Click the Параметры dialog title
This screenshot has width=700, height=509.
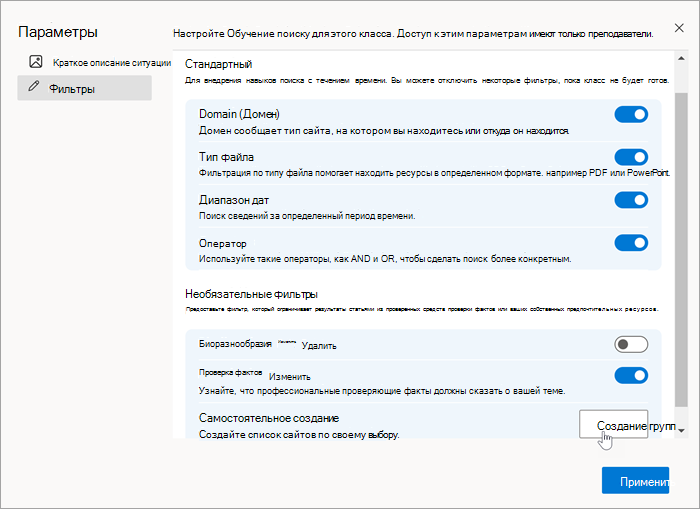coord(58,32)
